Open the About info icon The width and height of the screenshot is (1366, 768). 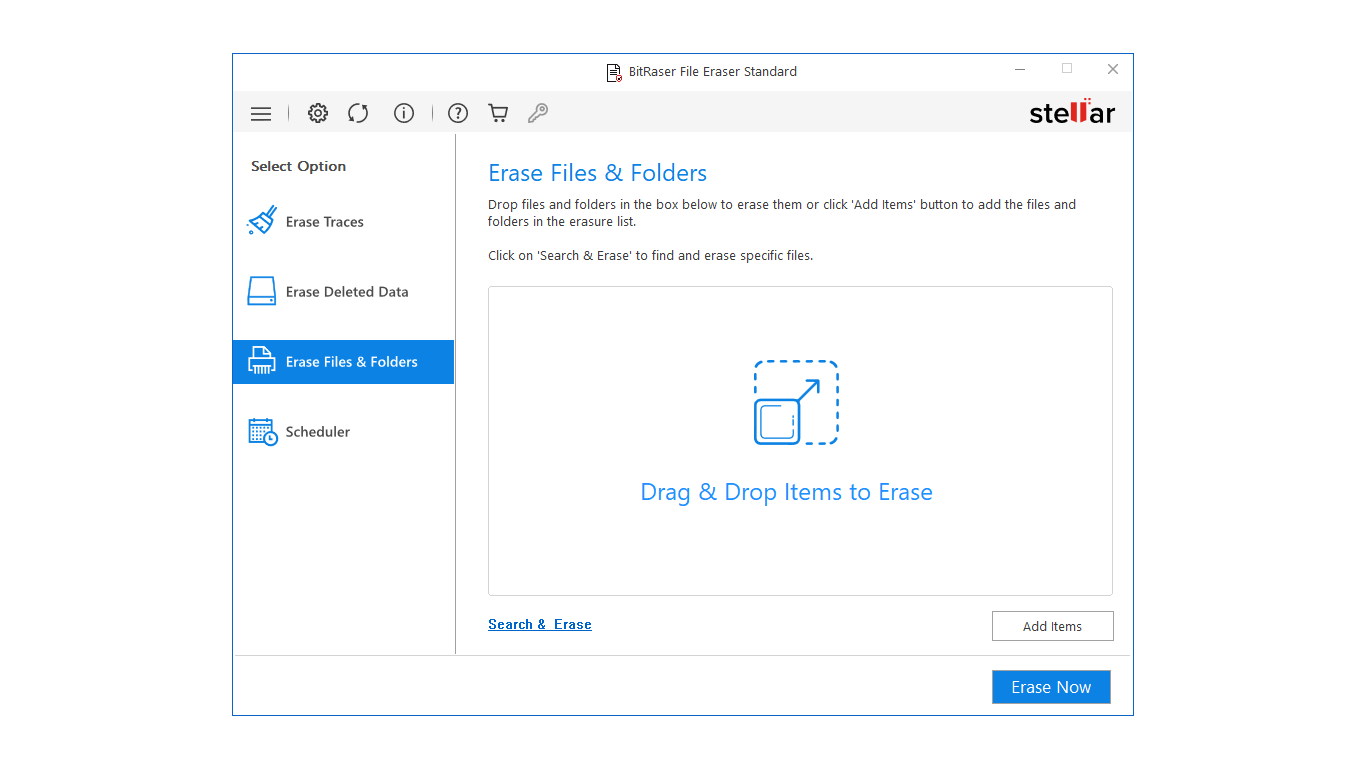[404, 113]
